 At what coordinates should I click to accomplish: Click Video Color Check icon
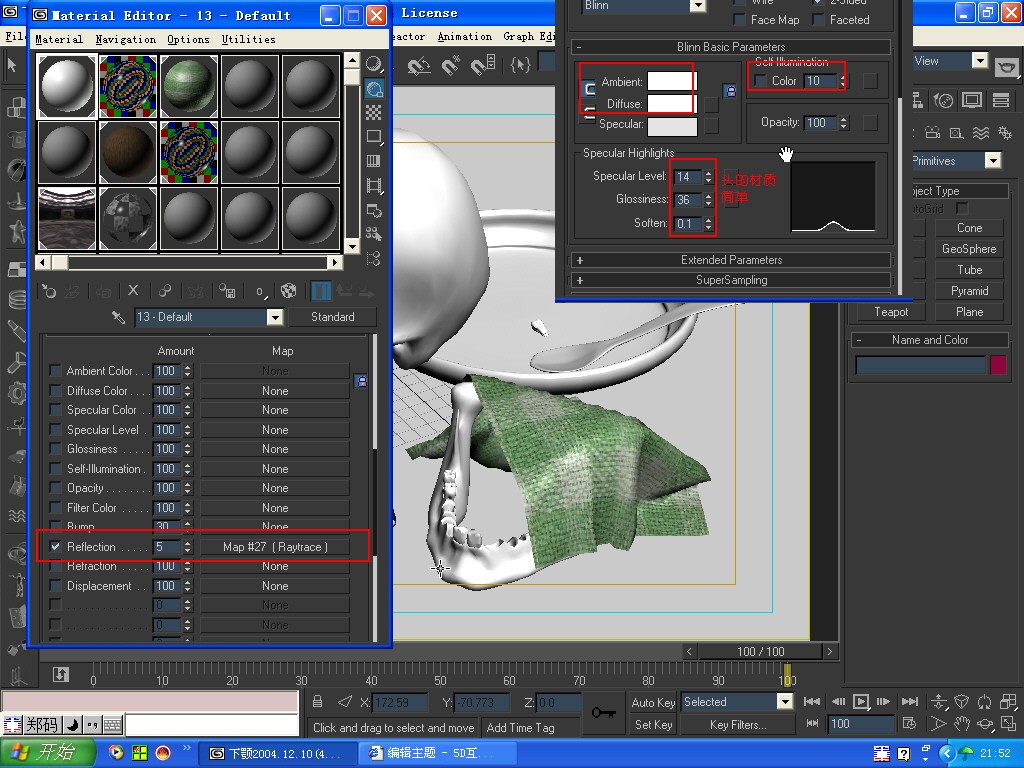click(x=374, y=161)
